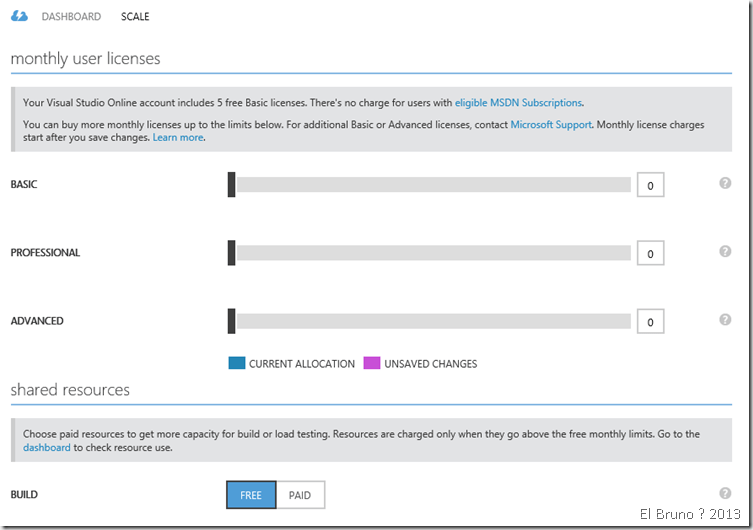Click the Basic license slider handle
Image resolution: width=753 pixels, height=530 pixels.
pyautogui.click(x=232, y=184)
